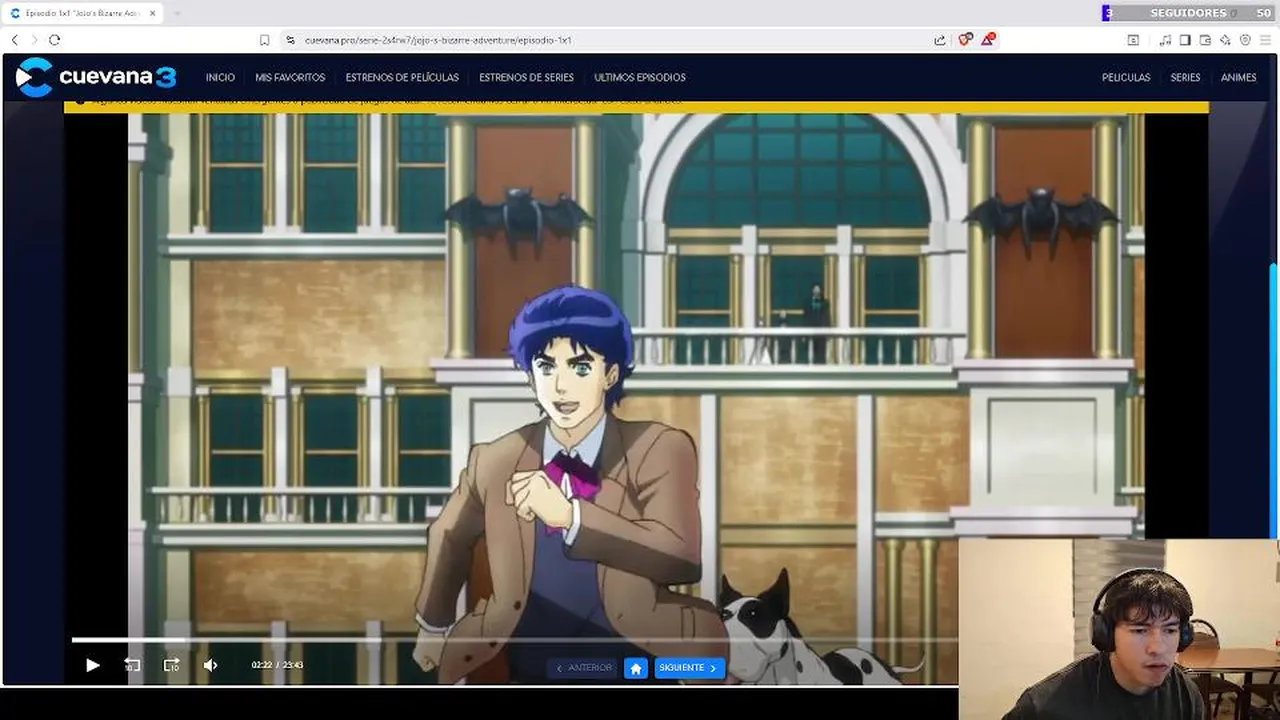Bookmark this page icon
1280x720 pixels.
pyautogui.click(x=264, y=40)
